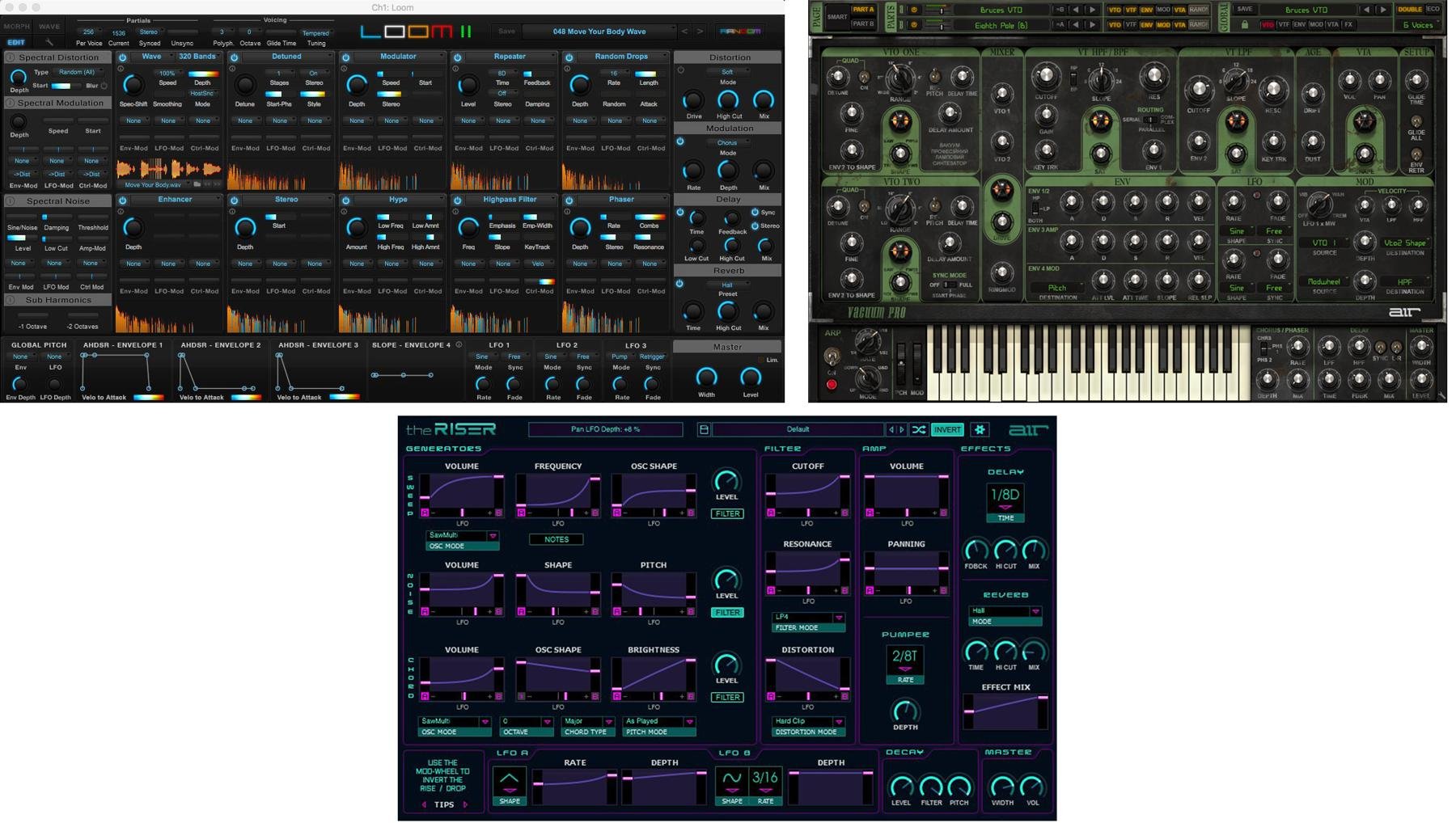Open theRiser Reverb Hall mode dropdown
The height and width of the screenshot is (823, 1456).
pos(1005,611)
